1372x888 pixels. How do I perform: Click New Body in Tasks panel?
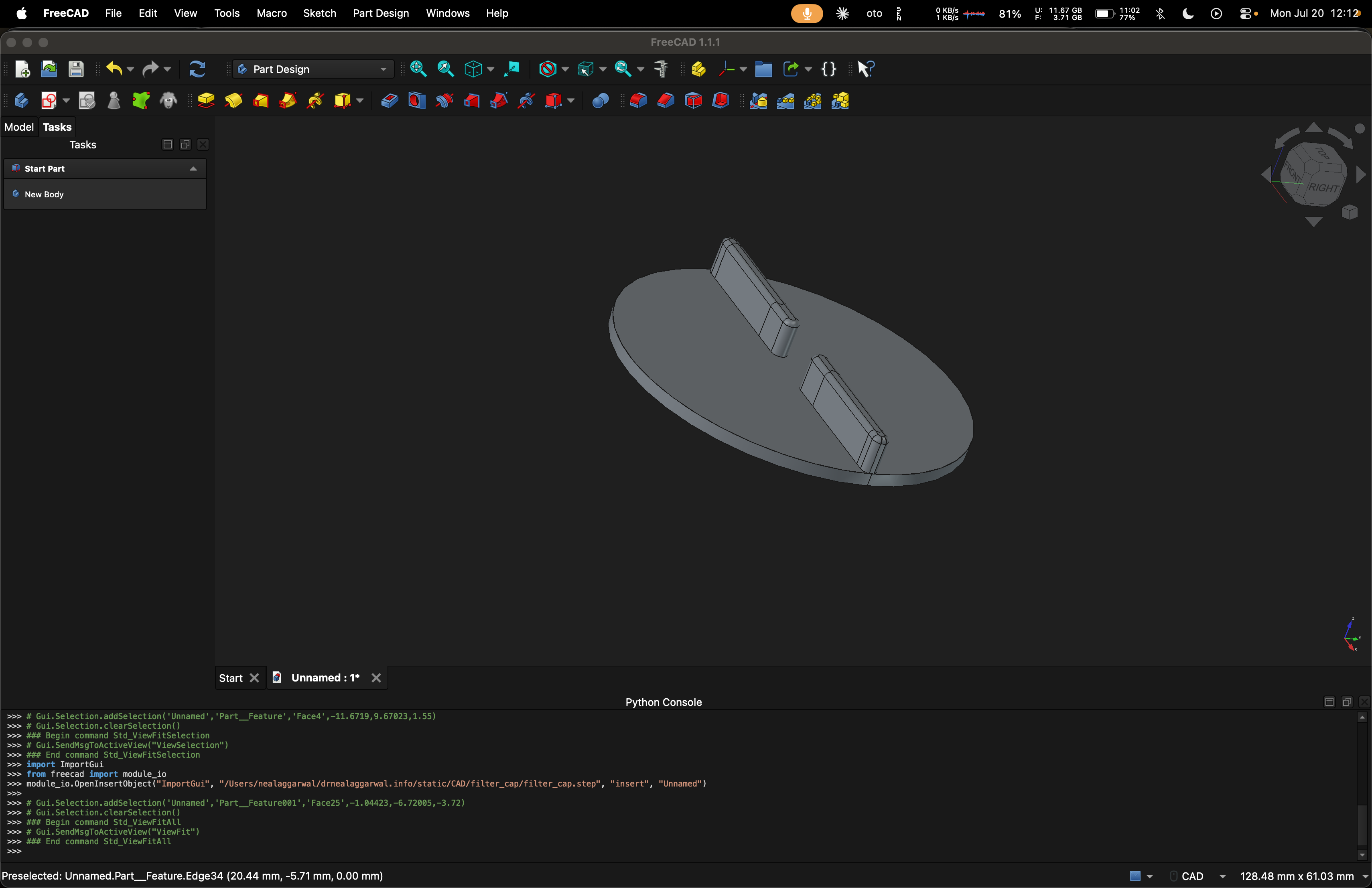pyautogui.click(x=44, y=194)
